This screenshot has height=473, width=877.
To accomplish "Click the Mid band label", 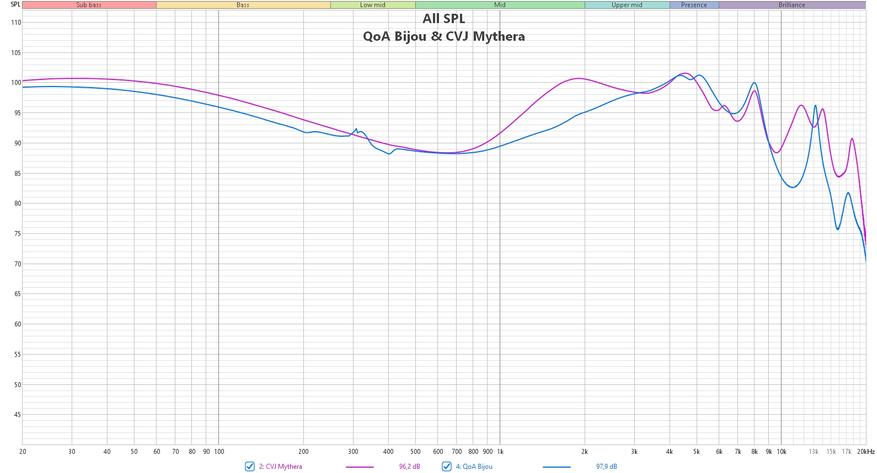I will tap(499, 5).
